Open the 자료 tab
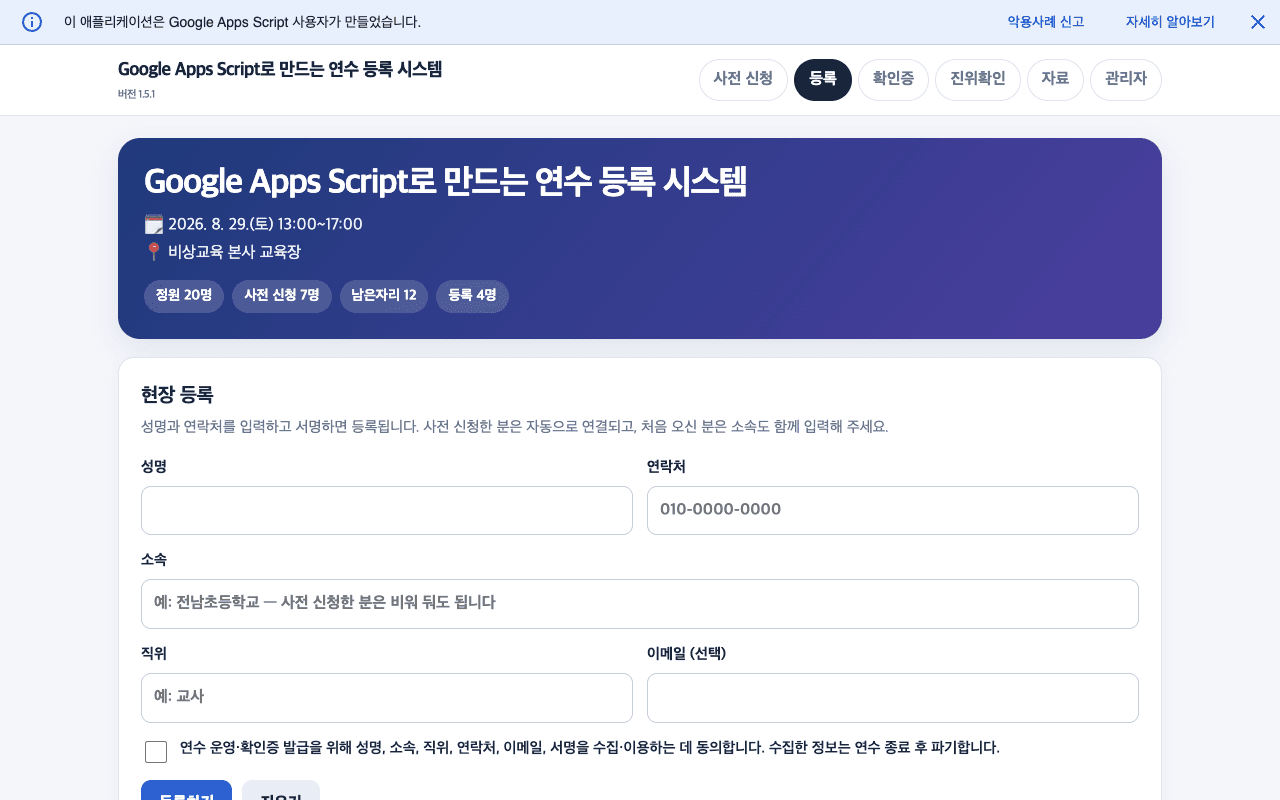 coord(1055,80)
